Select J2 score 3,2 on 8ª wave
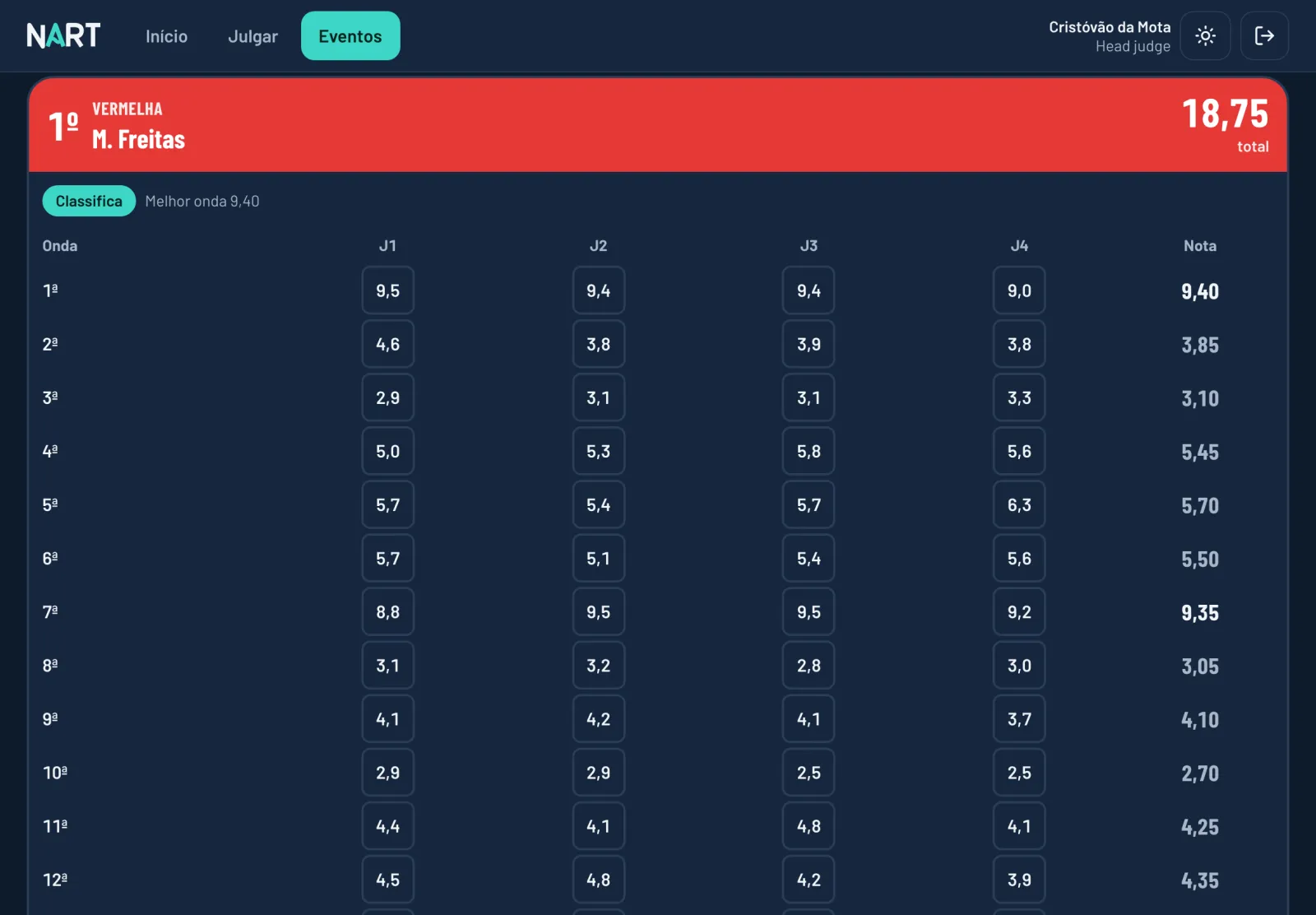 598,665
